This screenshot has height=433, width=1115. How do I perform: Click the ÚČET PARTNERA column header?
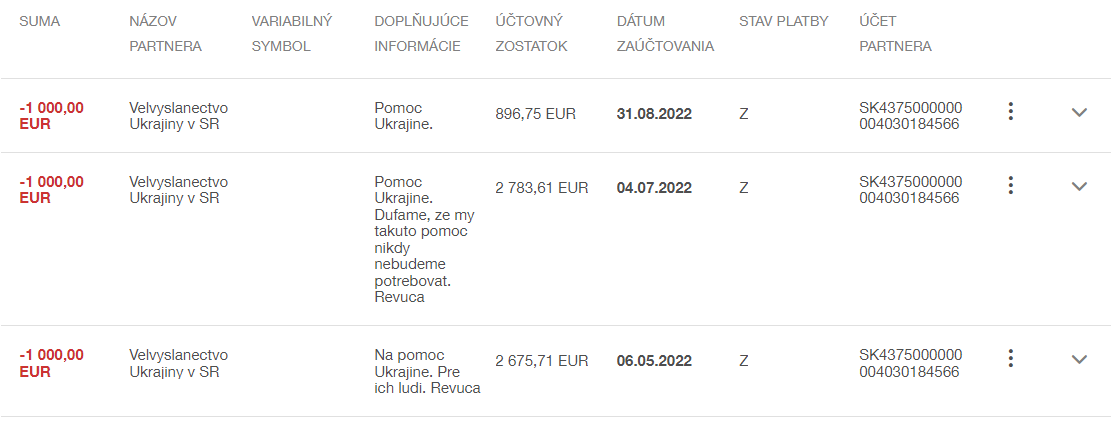[895, 33]
